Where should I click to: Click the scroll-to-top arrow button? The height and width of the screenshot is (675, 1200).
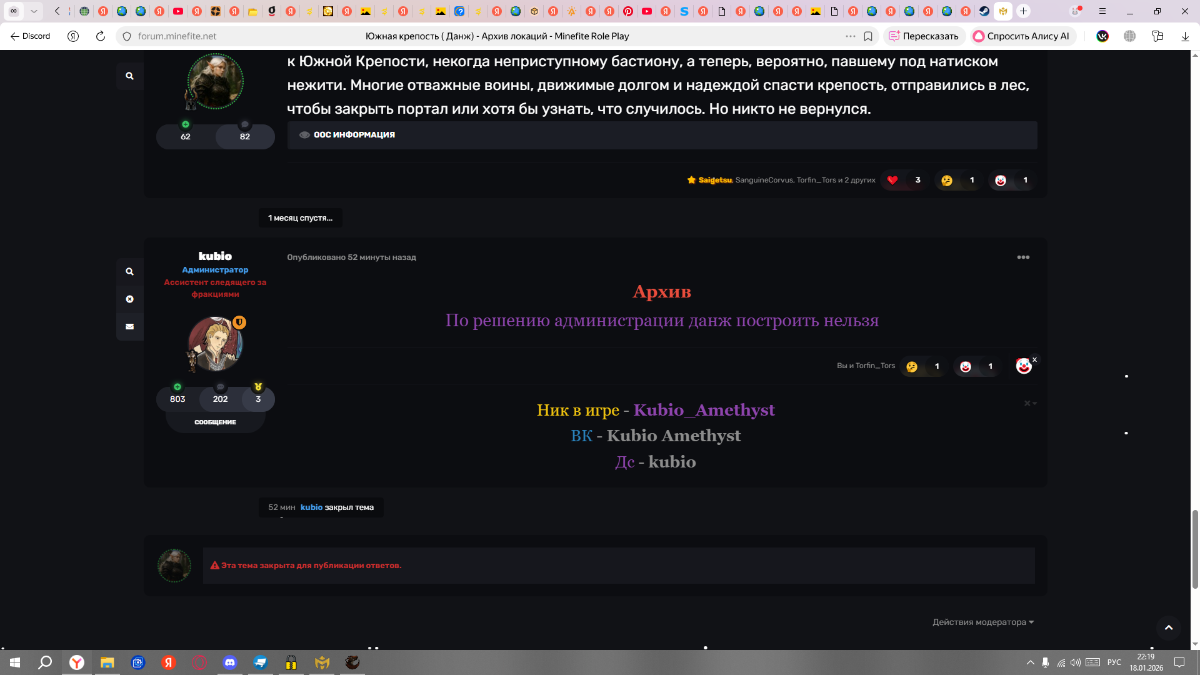[1167, 628]
